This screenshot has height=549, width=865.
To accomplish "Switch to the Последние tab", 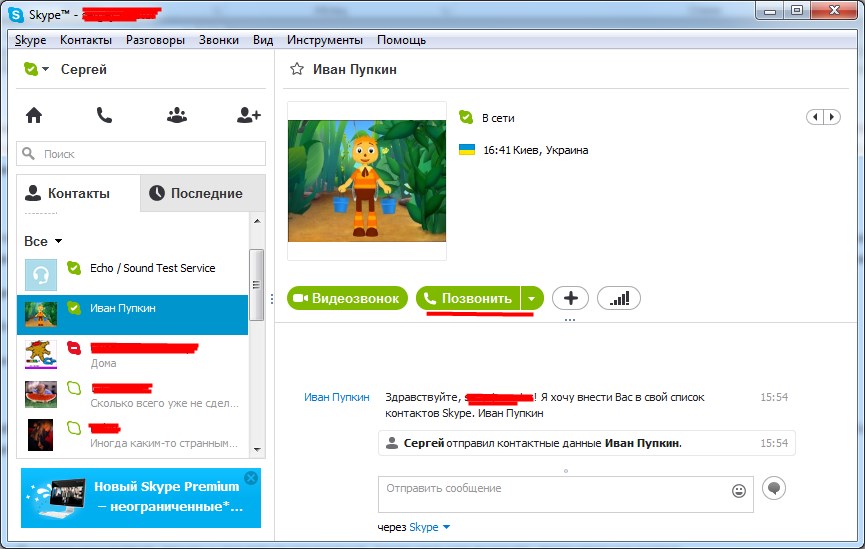I will [x=203, y=193].
